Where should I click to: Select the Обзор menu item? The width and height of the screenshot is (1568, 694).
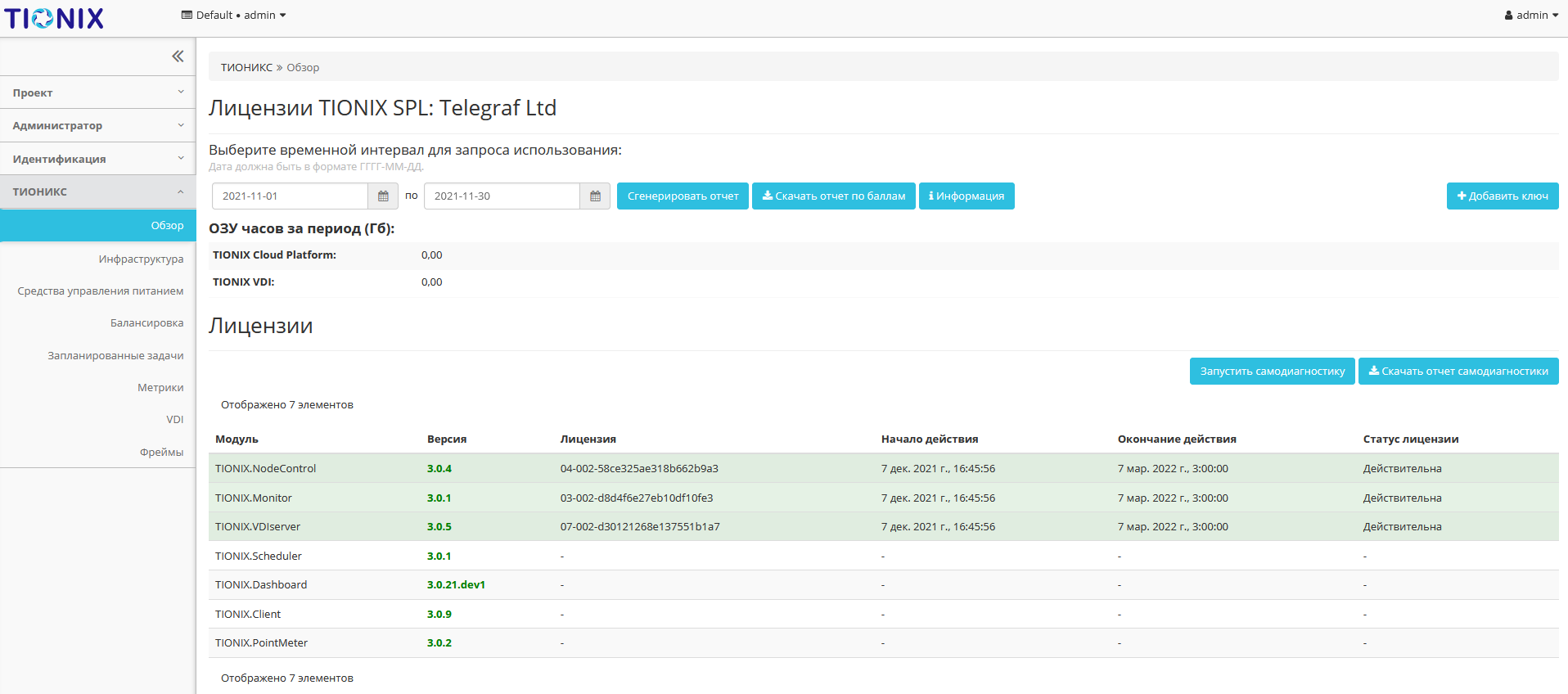click(98, 225)
